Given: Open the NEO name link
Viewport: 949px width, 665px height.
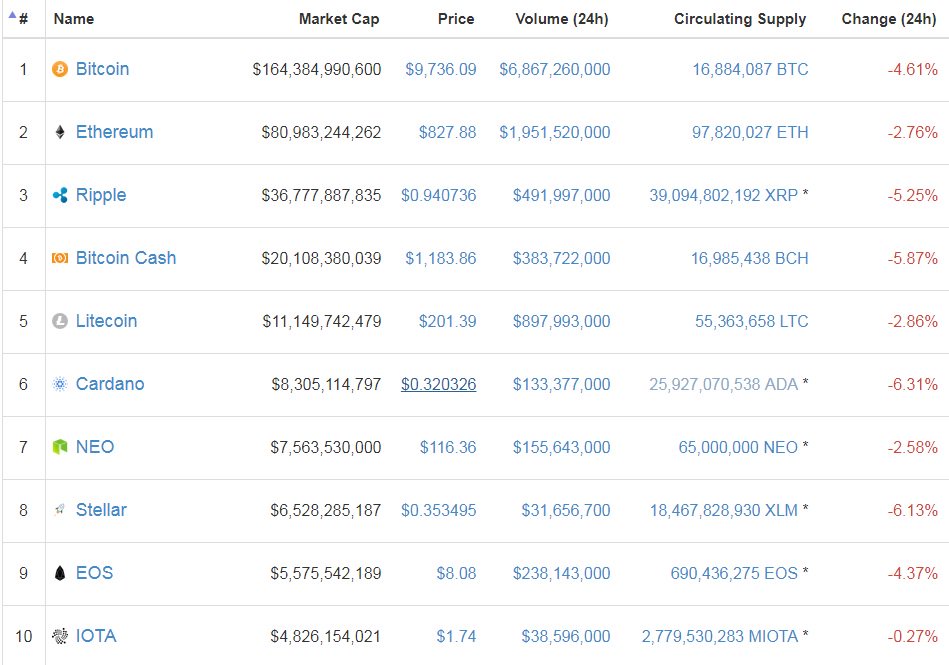Looking at the screenshot, I should pyautogui.click(x=95, y=447).
